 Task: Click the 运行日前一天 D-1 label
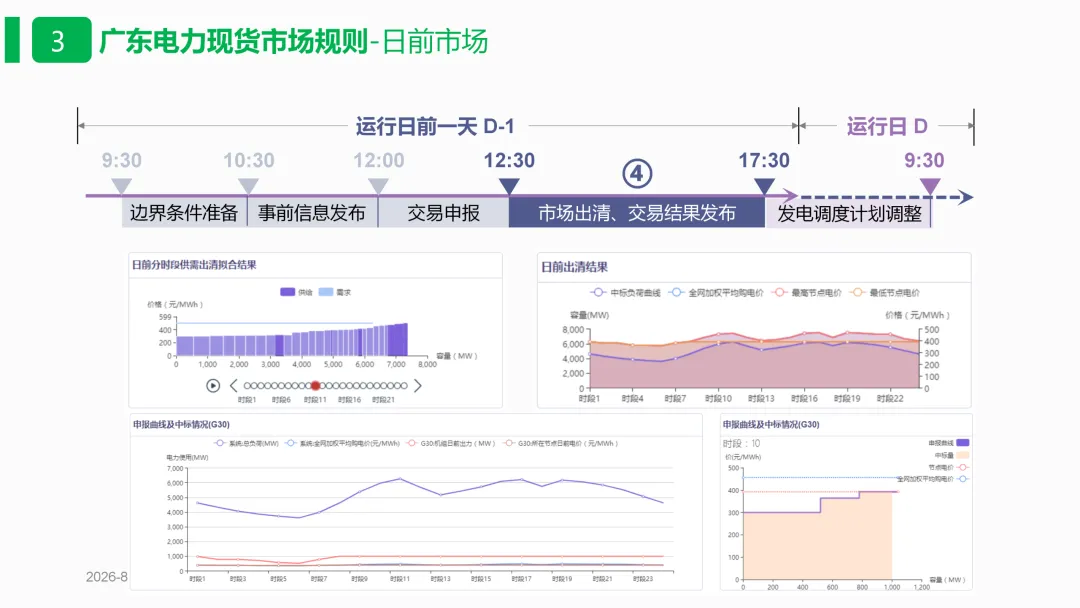pyautogui.click(x=435, y=126)
